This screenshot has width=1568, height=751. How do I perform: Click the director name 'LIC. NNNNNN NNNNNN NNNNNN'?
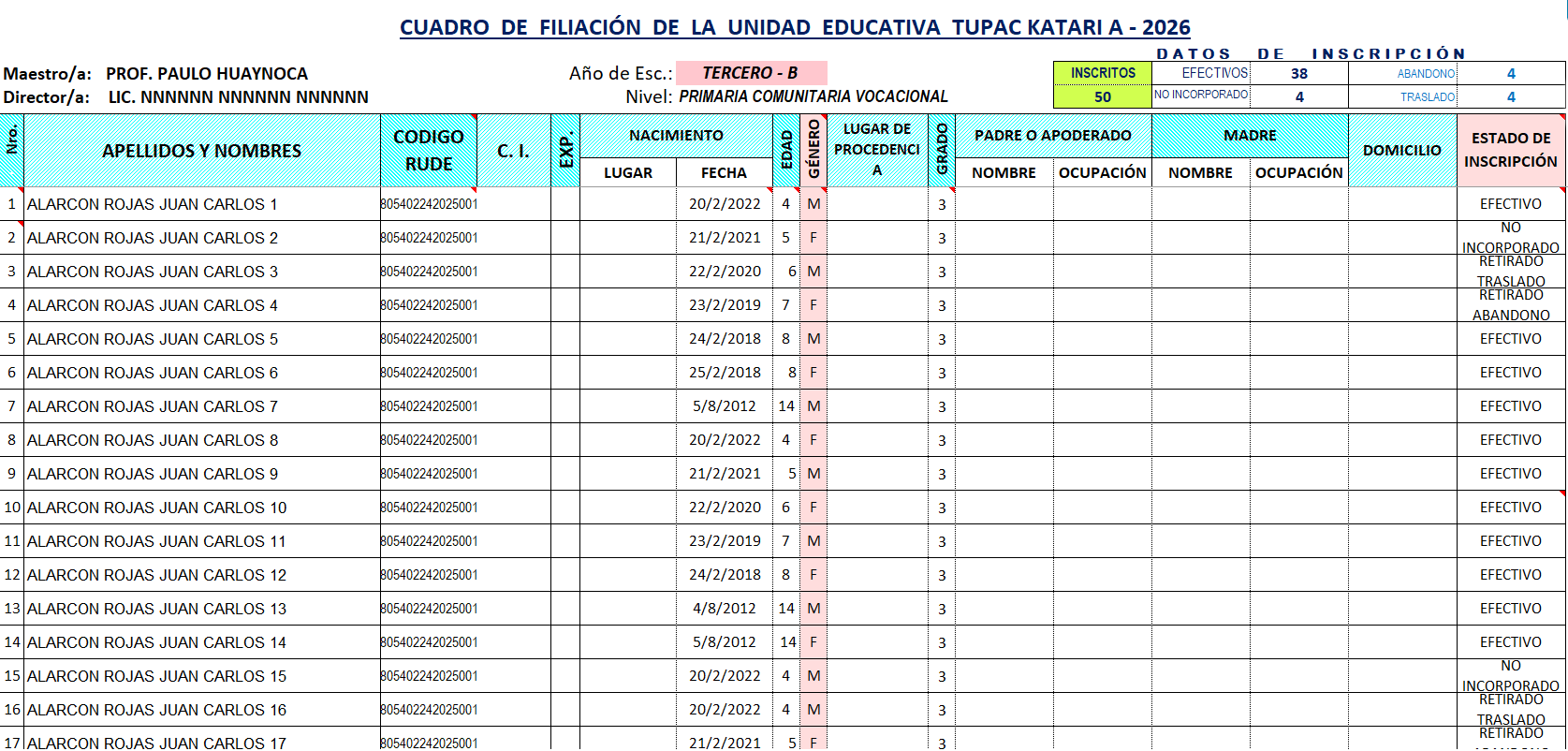[x=239, y=97]
